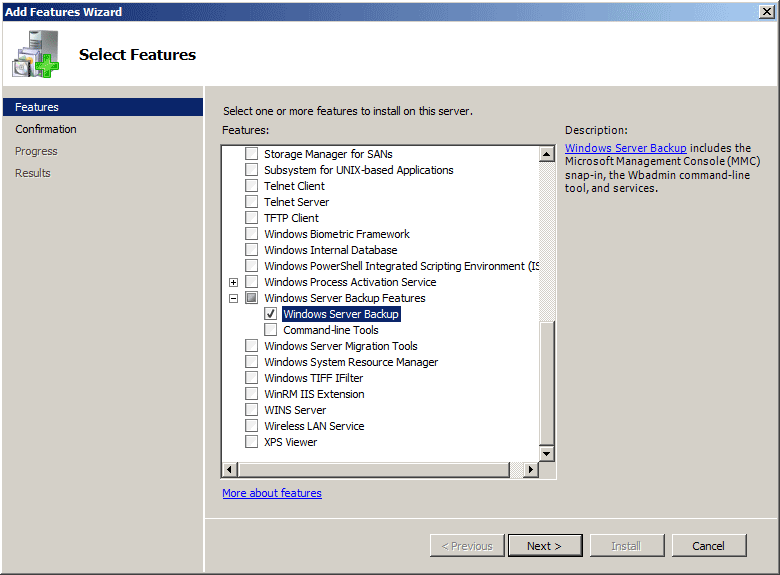Viewport: 780px width, 575px height.
Task: Select Storage Manager for SANs label
Action: click(328, 154)
